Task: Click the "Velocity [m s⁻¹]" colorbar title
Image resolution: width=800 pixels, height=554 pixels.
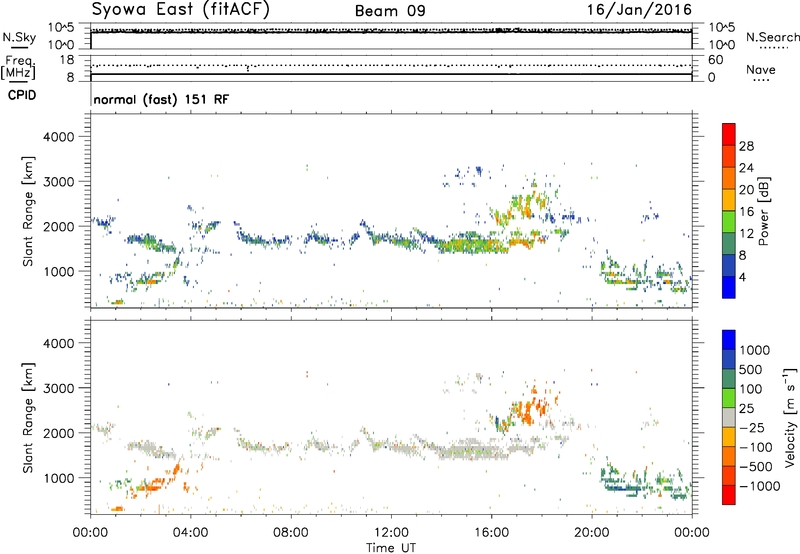Action: (x=790, y=417)
